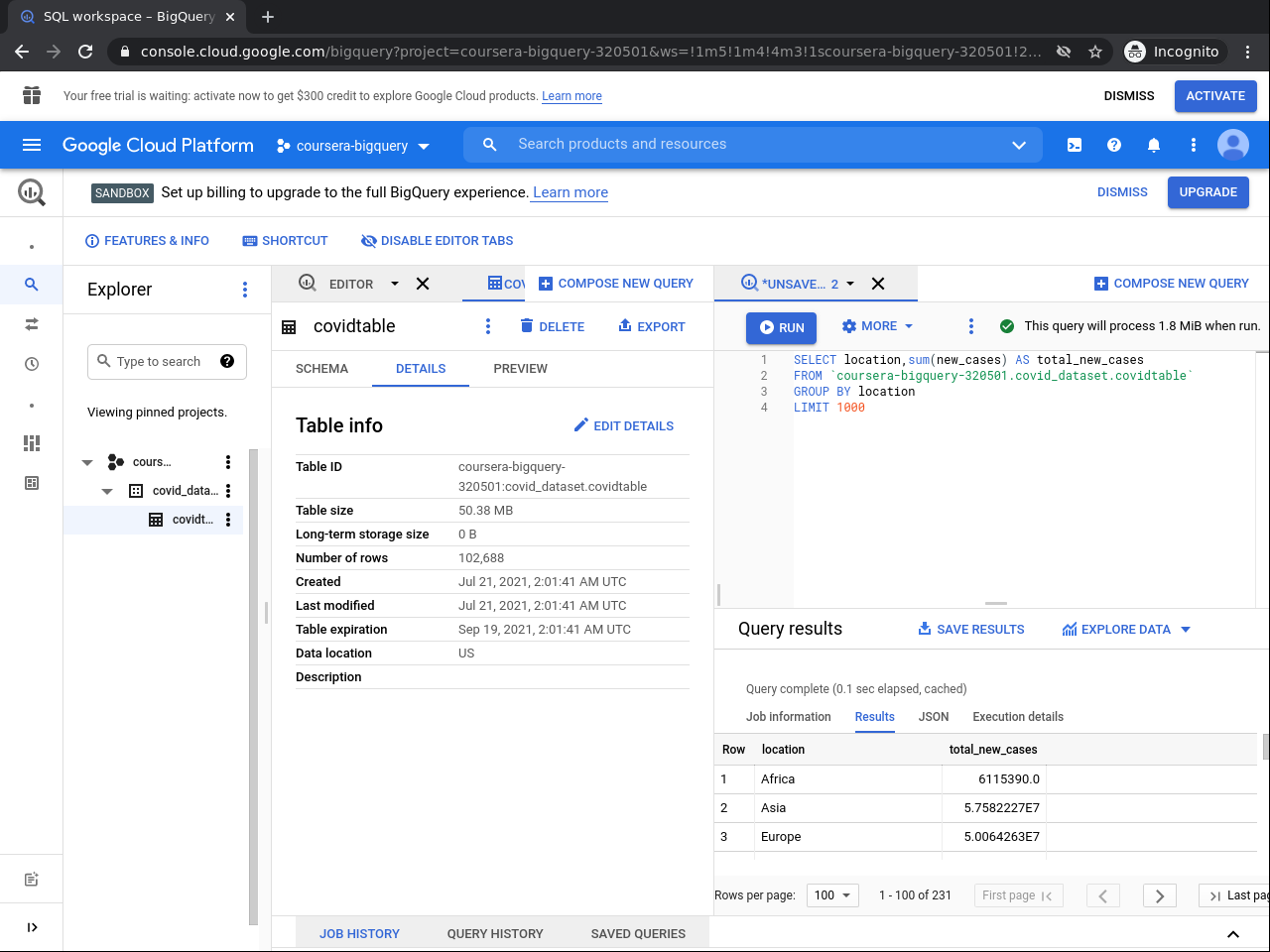1270x952 pixels.
Task: Delete the covidtable table
Action: pyautogui.click(x=552, y=326)
